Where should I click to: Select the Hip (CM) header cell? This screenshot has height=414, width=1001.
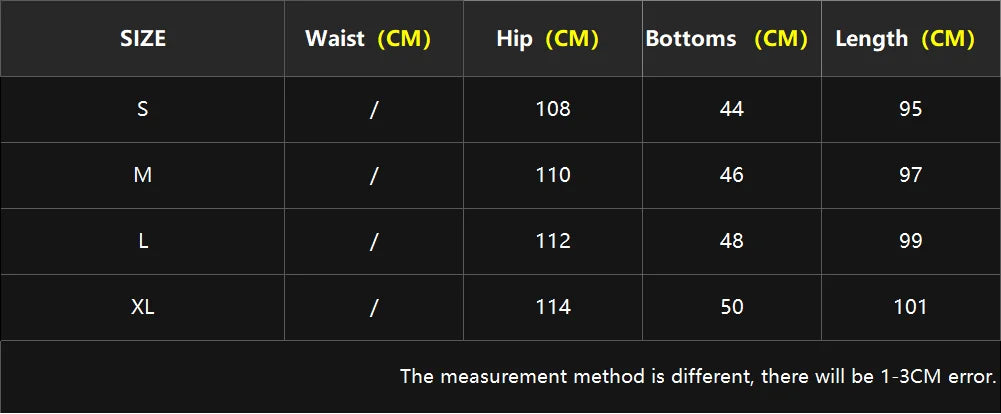(547, 39)
